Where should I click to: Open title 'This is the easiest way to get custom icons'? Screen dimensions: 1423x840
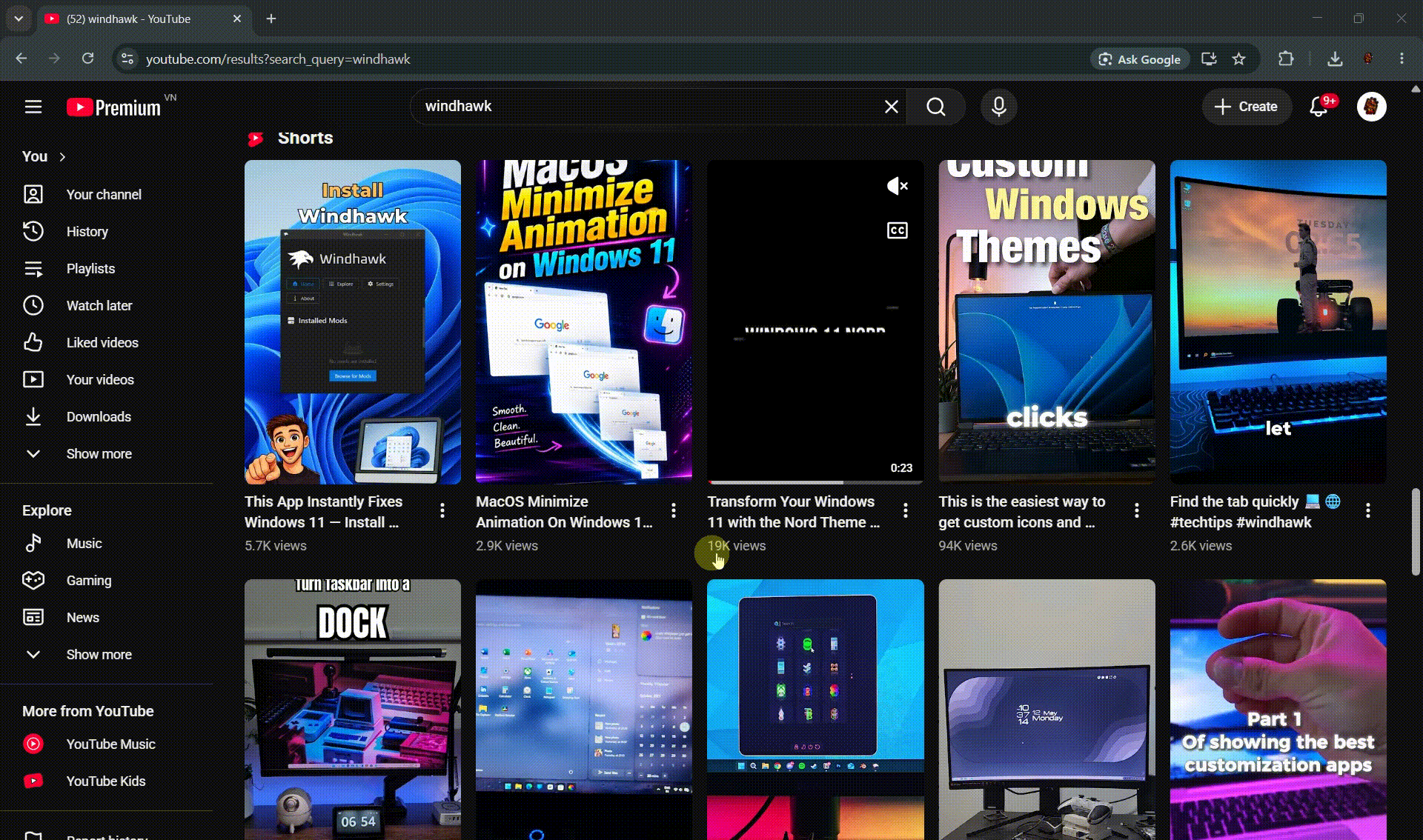click(x=1022, y=512)
